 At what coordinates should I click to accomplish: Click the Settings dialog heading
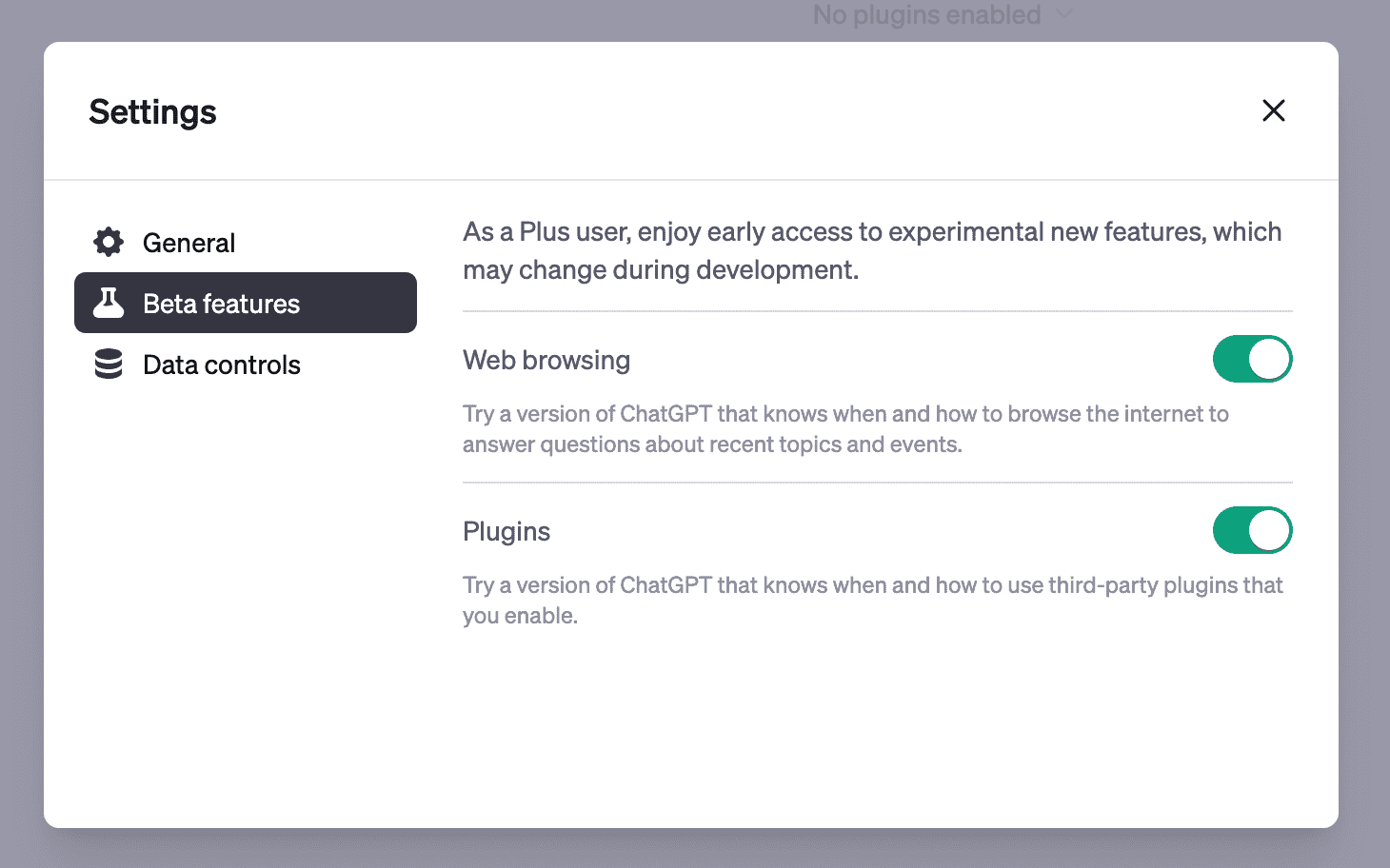pos(152,112)
